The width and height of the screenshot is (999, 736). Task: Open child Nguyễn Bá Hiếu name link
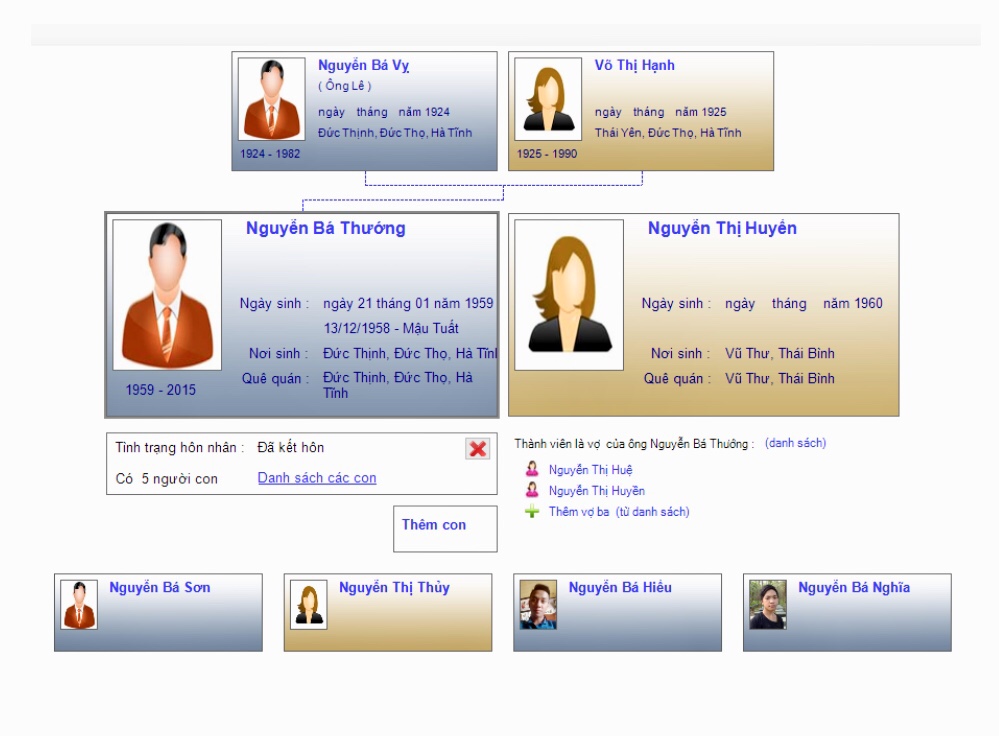620,588
